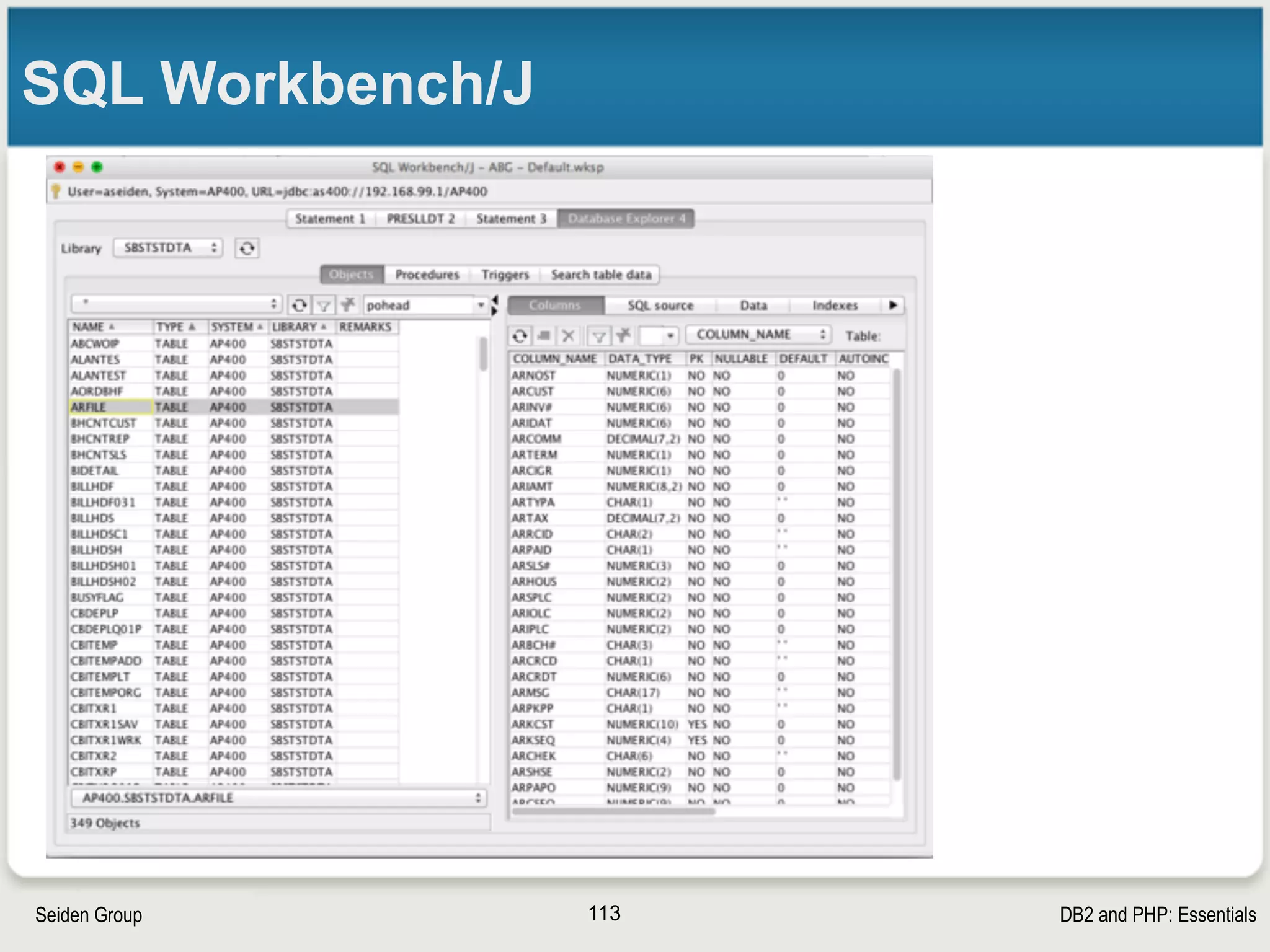Switch to the PRESLLDT 2 tab
Image resolution: width=1270 pixels, height=952 pixels.
[421, 219]
